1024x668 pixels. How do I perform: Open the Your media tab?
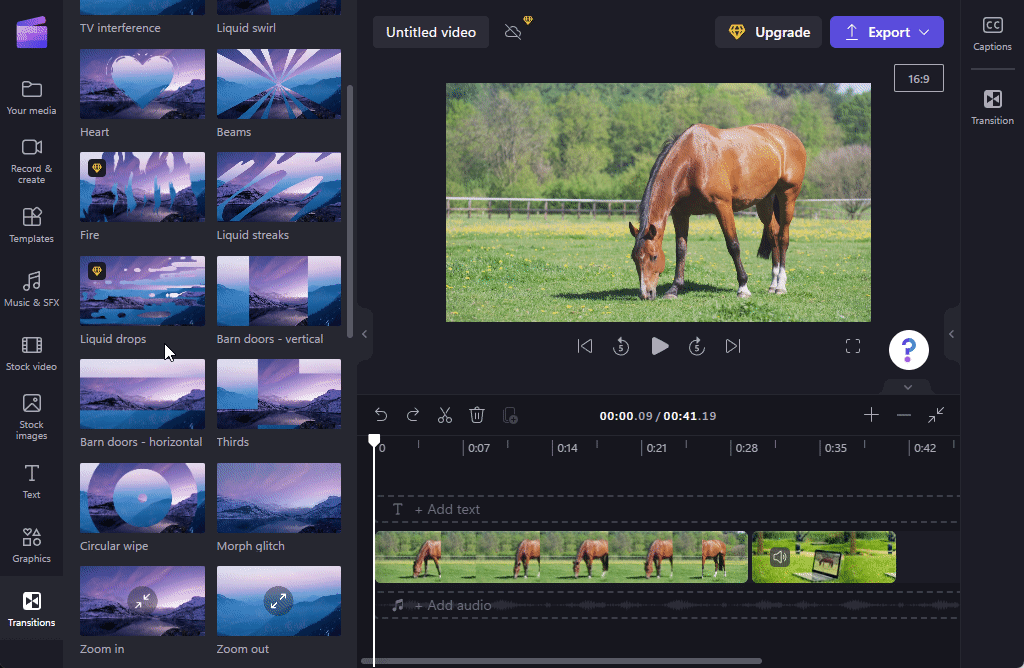pyautogui.click(x=31, y=95)
